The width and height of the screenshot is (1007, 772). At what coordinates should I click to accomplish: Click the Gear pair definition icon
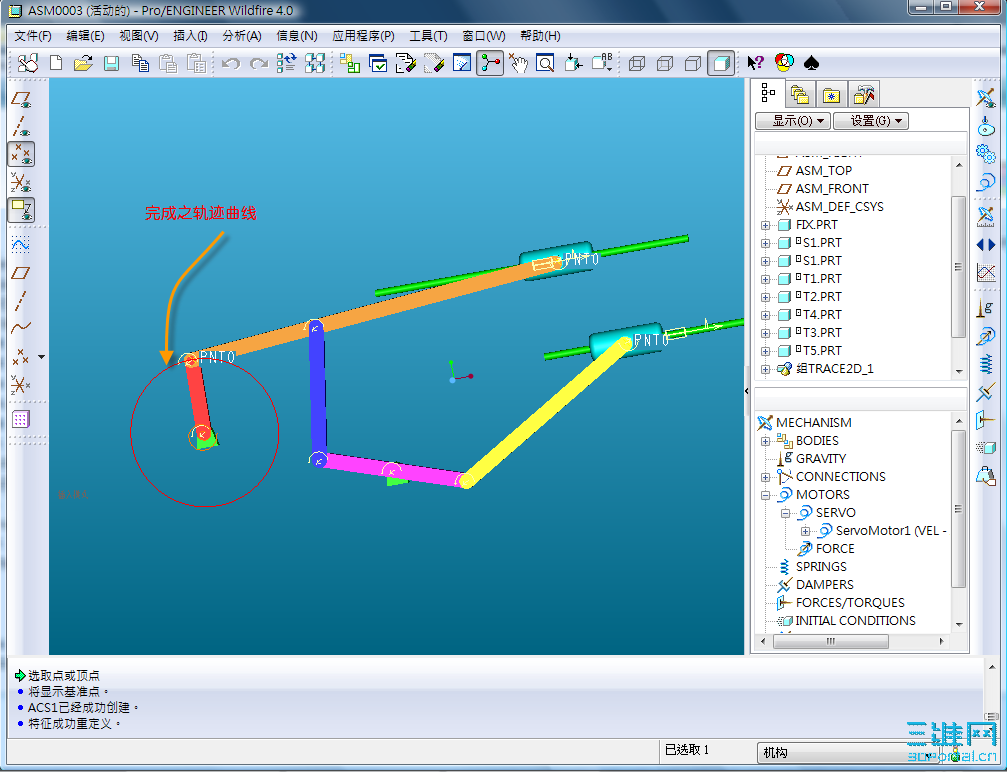pos(985,154)
